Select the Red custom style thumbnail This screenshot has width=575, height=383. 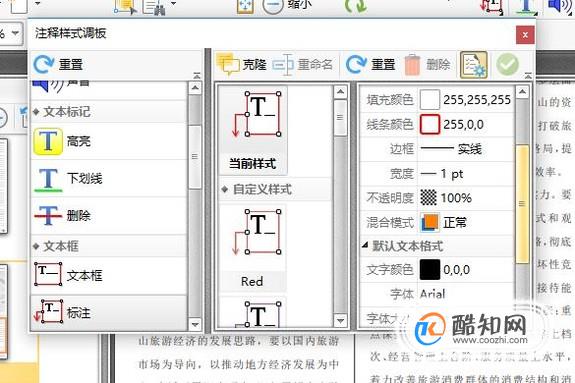pyautogui.click(x=253, y=248)
